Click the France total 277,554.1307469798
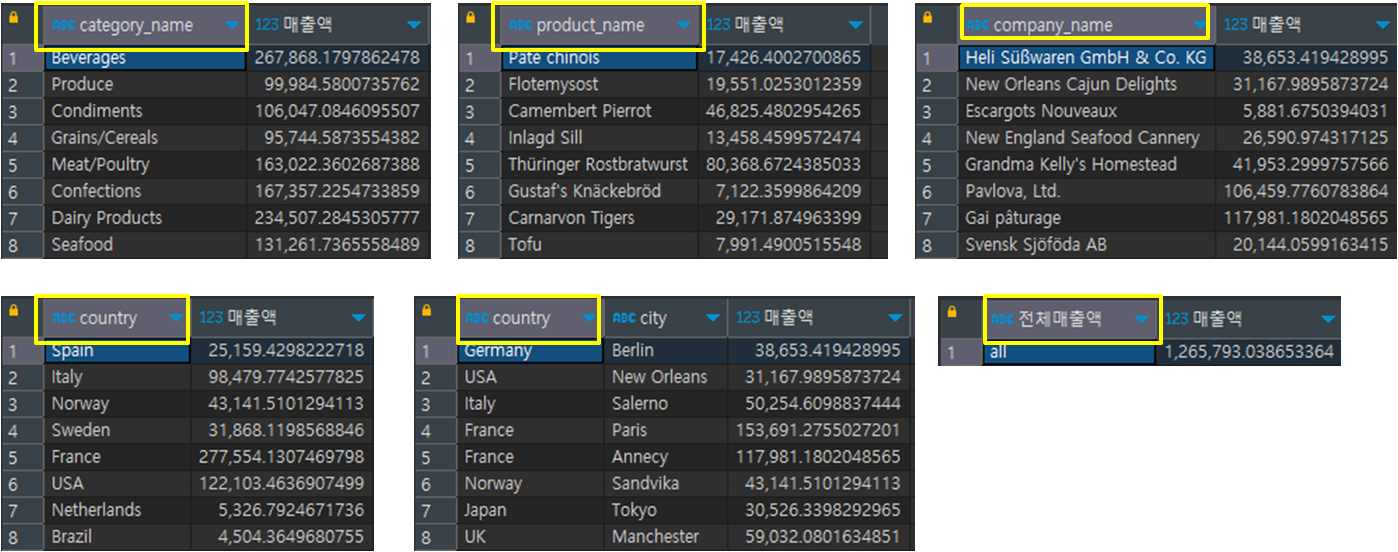This screenshot has width=1398, height=552. pyautogui.click(x=282, y=457)
